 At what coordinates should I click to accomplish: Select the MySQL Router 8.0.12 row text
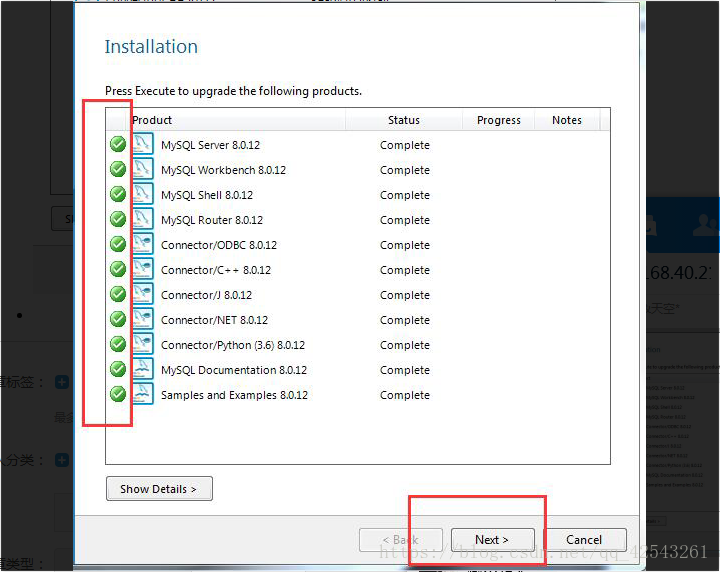click(212, 220)
